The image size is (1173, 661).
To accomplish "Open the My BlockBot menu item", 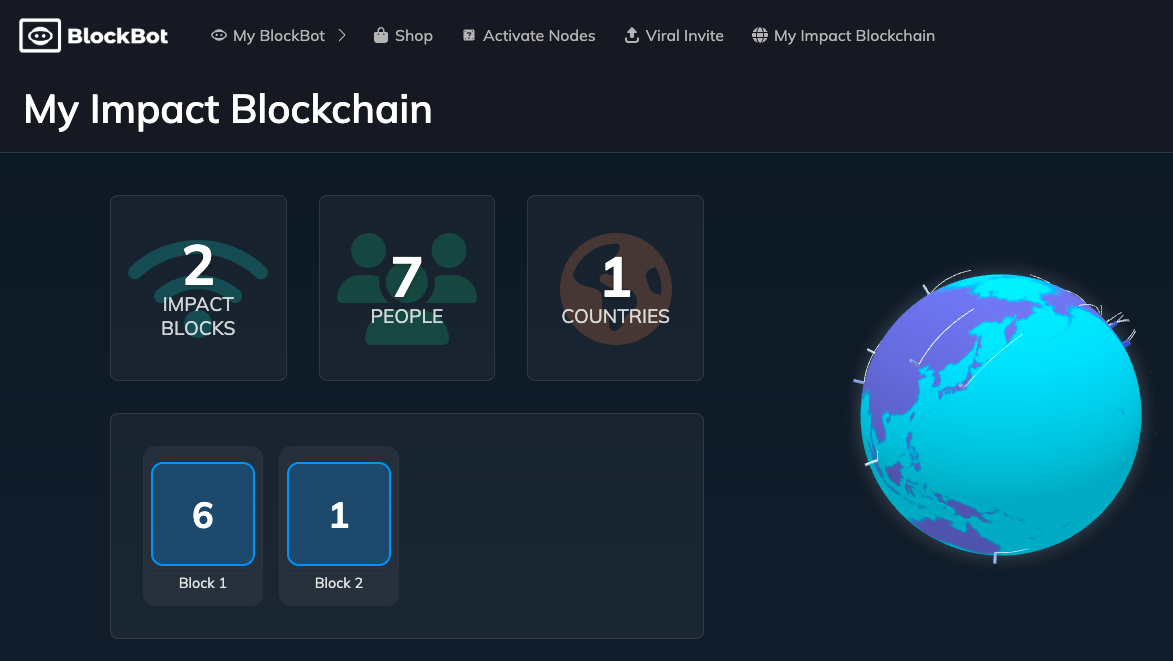I will 278,35.
